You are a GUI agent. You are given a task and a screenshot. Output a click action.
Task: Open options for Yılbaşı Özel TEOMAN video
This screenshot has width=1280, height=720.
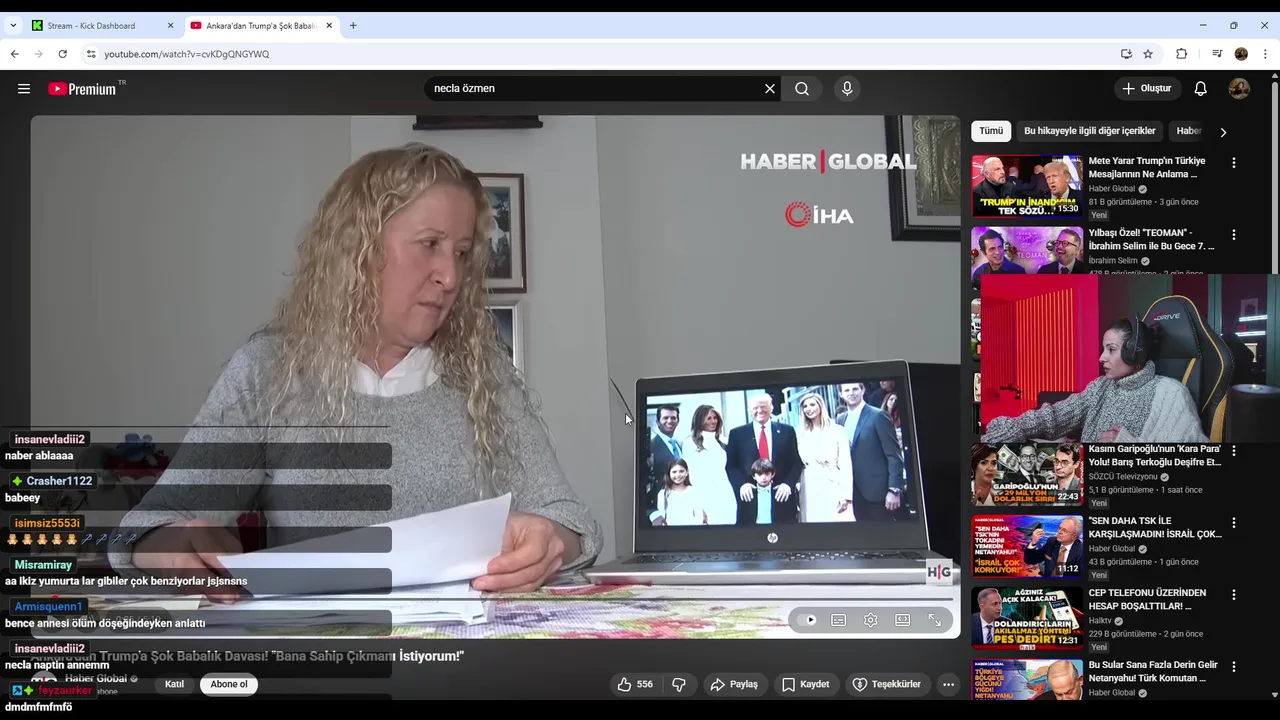click(1234, 234)
